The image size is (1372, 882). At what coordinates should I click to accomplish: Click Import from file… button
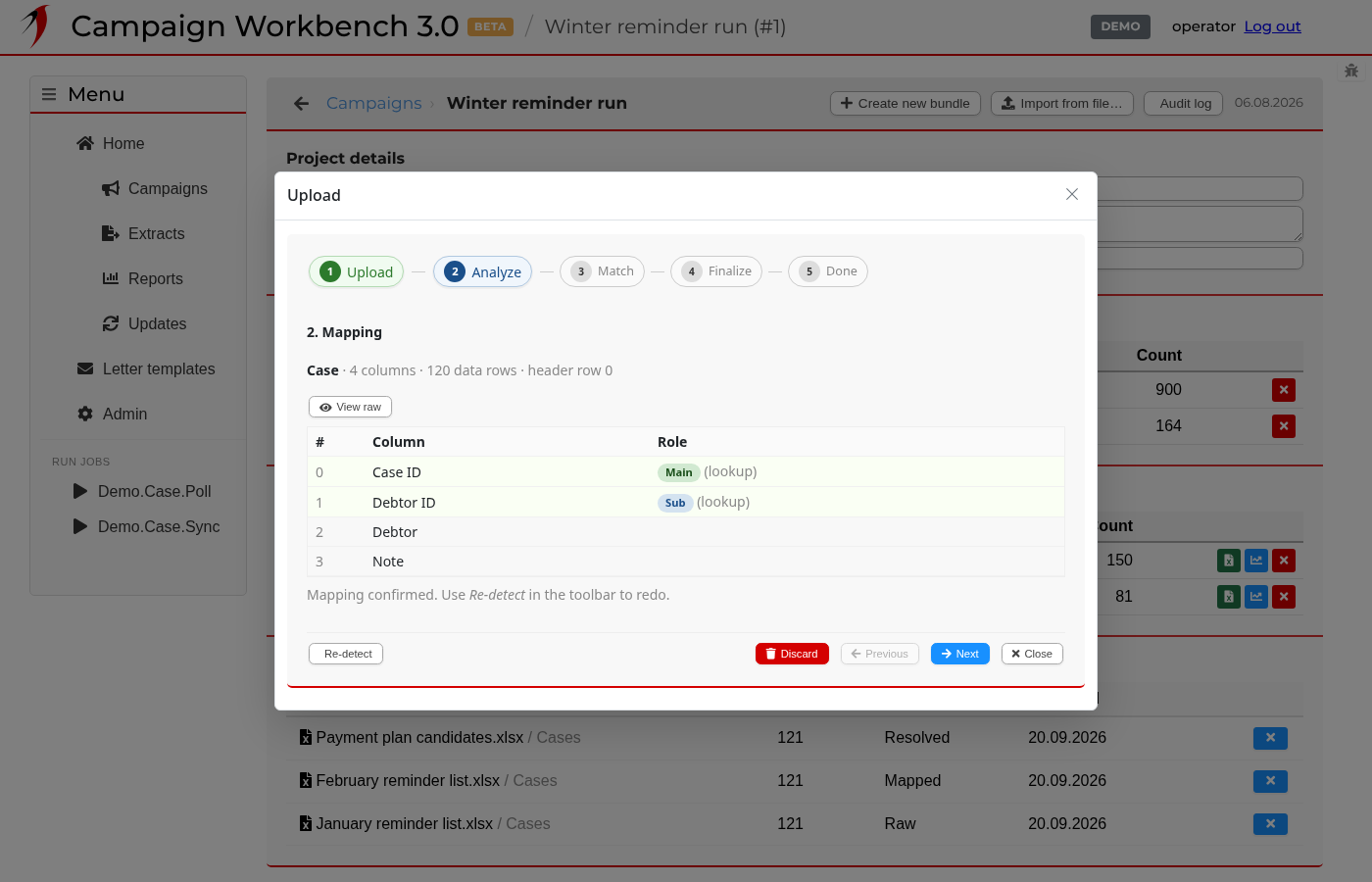pyautogui.click(x=1062, y=103)
